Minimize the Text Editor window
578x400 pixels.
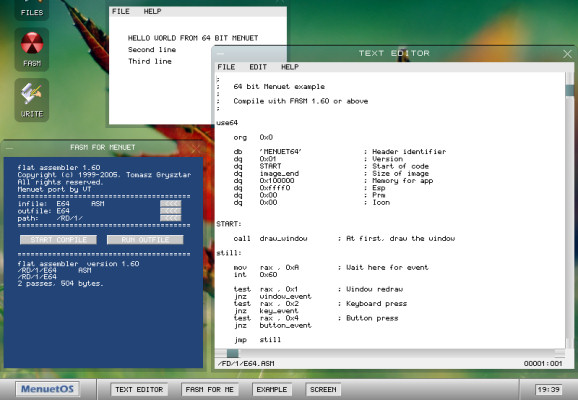(x=220, y=54)
